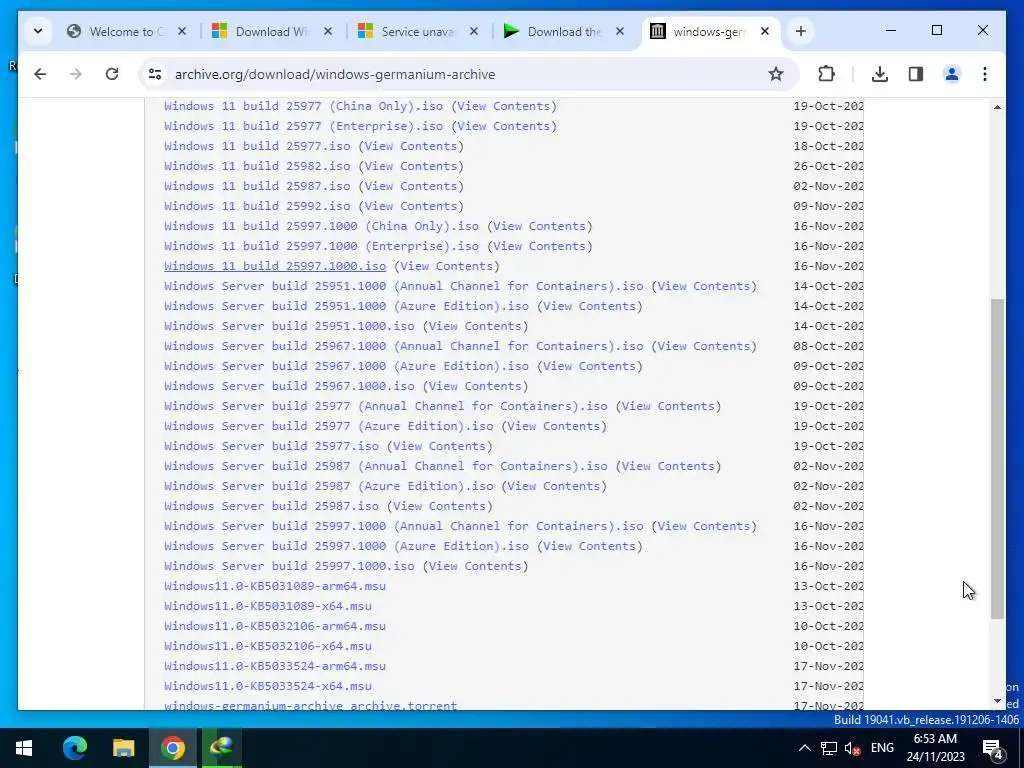
Task: Switch to the 'Download Wi' tab
Action: tap(271, 31)
